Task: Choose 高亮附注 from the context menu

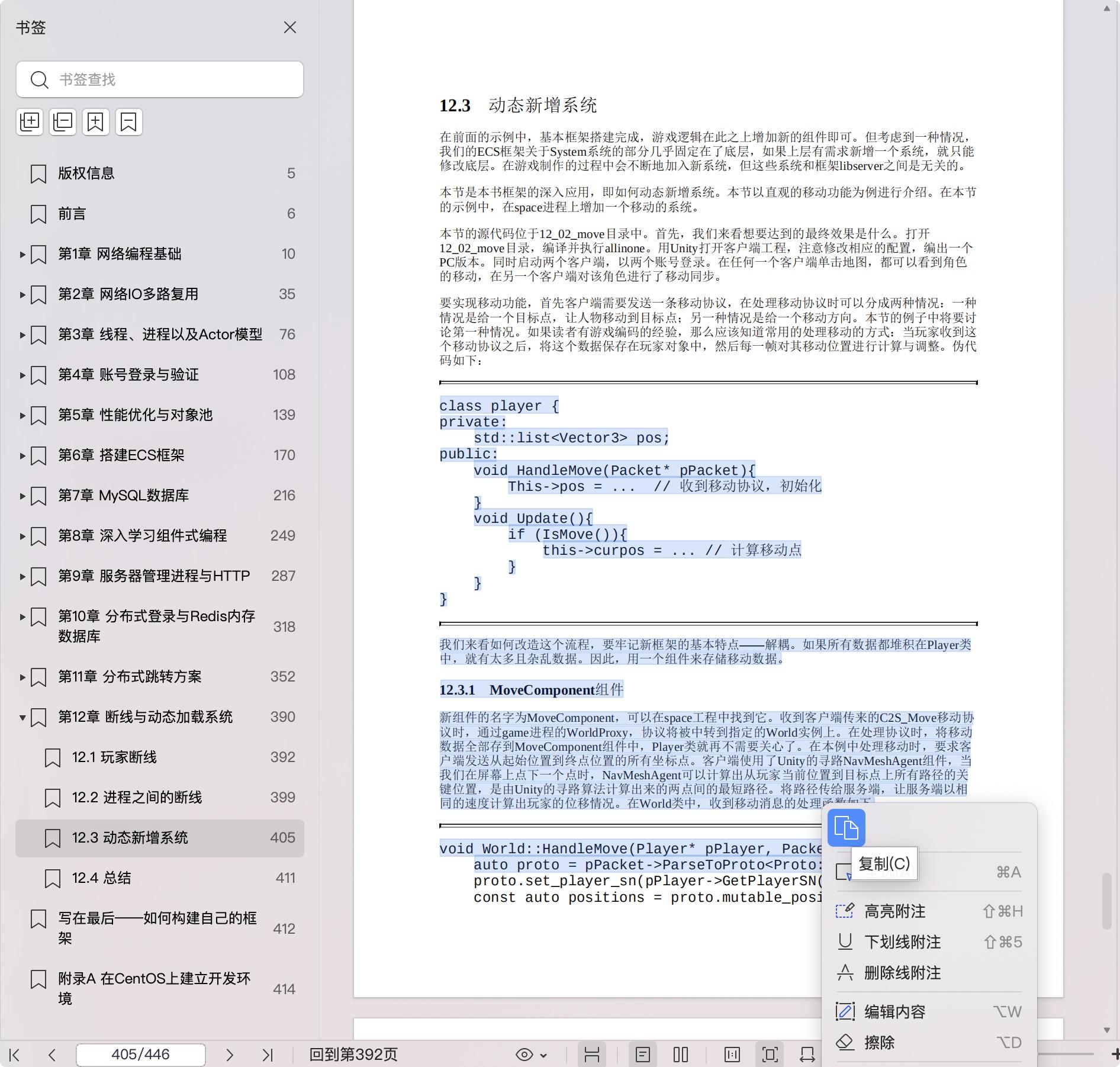Action: [894, 911]
